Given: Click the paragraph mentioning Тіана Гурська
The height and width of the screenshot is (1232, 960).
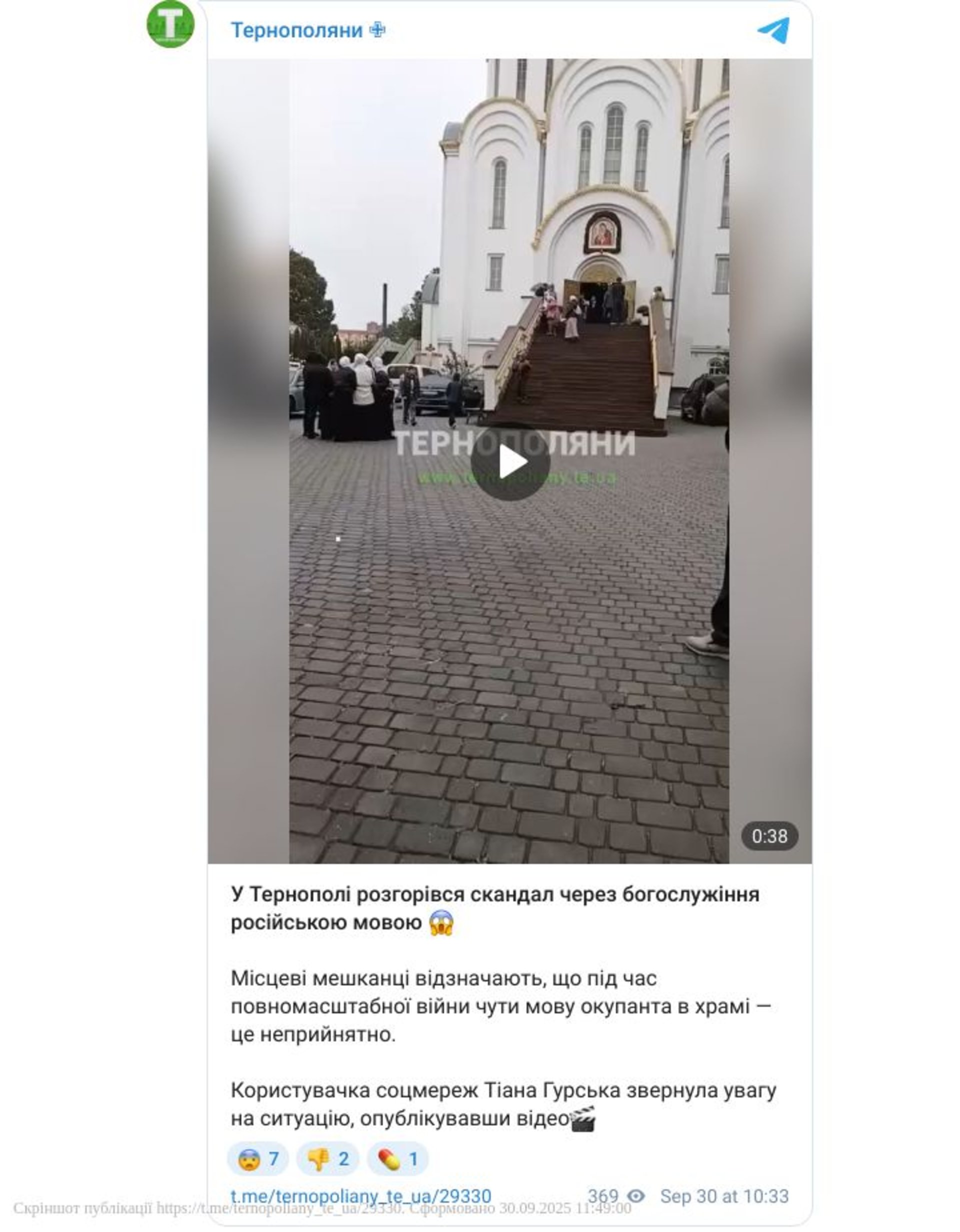Looking at the screenshot, I should 503,1105.
